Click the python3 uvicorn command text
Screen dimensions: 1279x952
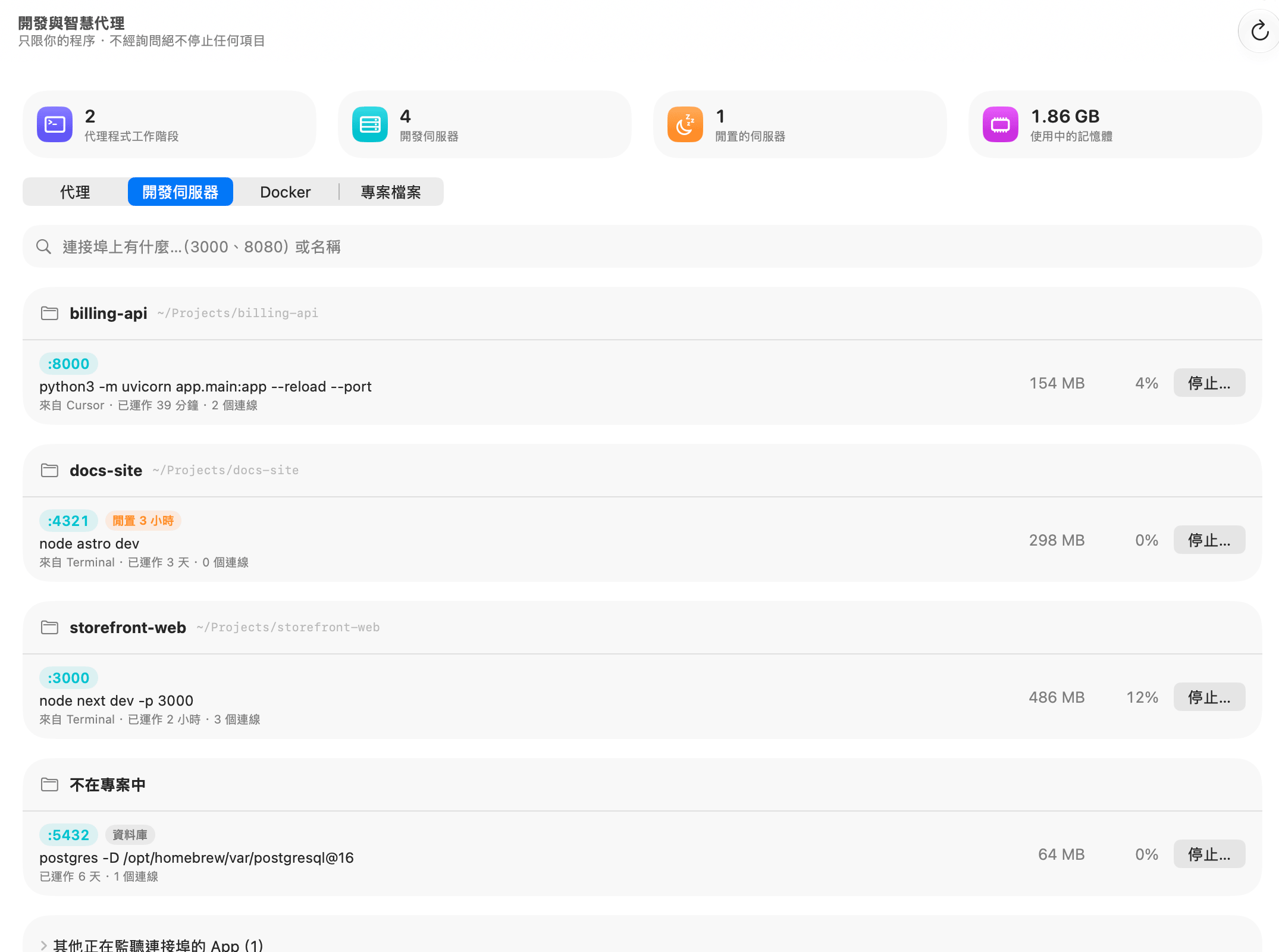(205, 386)
